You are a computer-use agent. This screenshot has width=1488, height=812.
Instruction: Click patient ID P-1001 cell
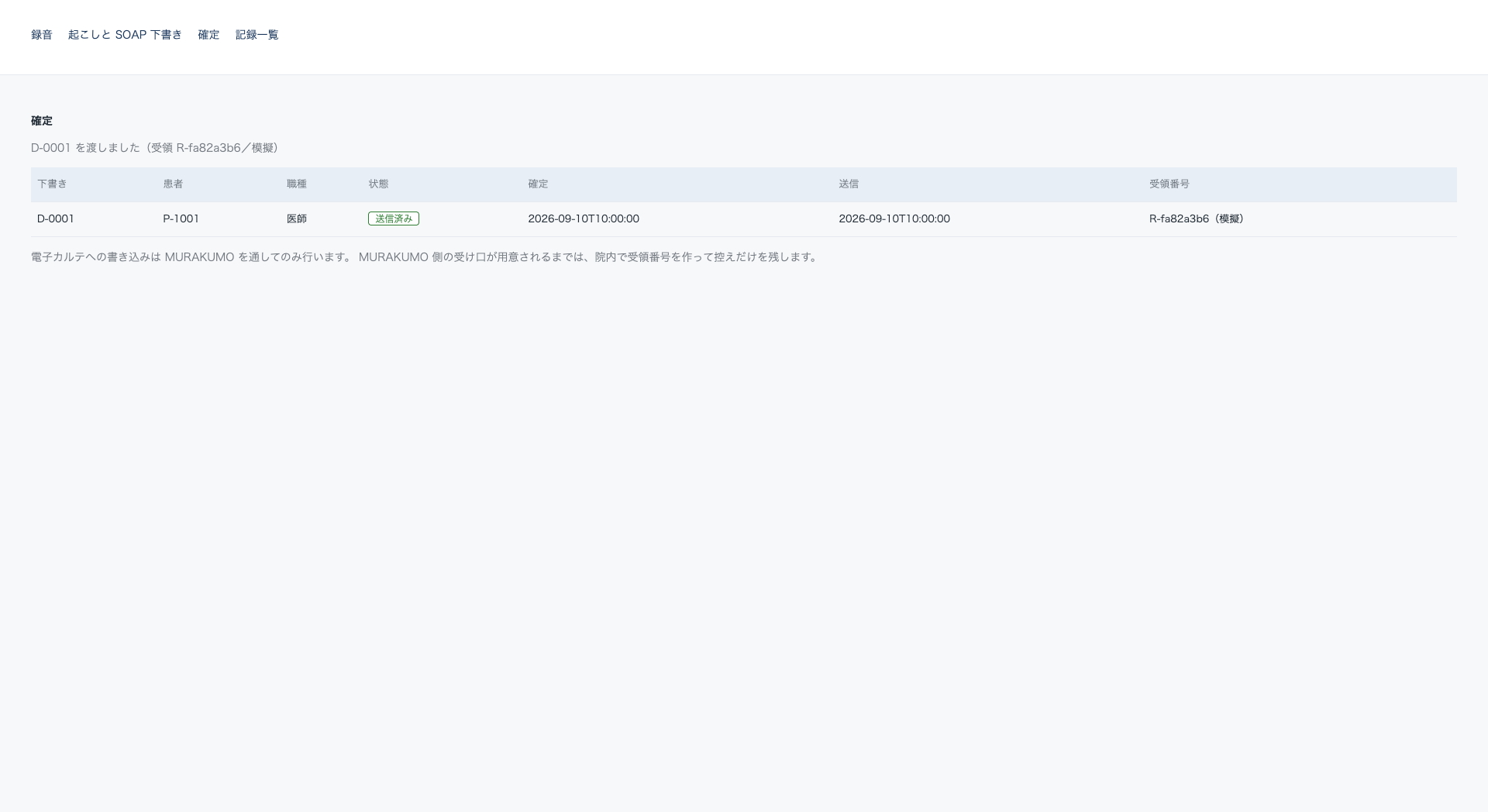pos(181,218)
